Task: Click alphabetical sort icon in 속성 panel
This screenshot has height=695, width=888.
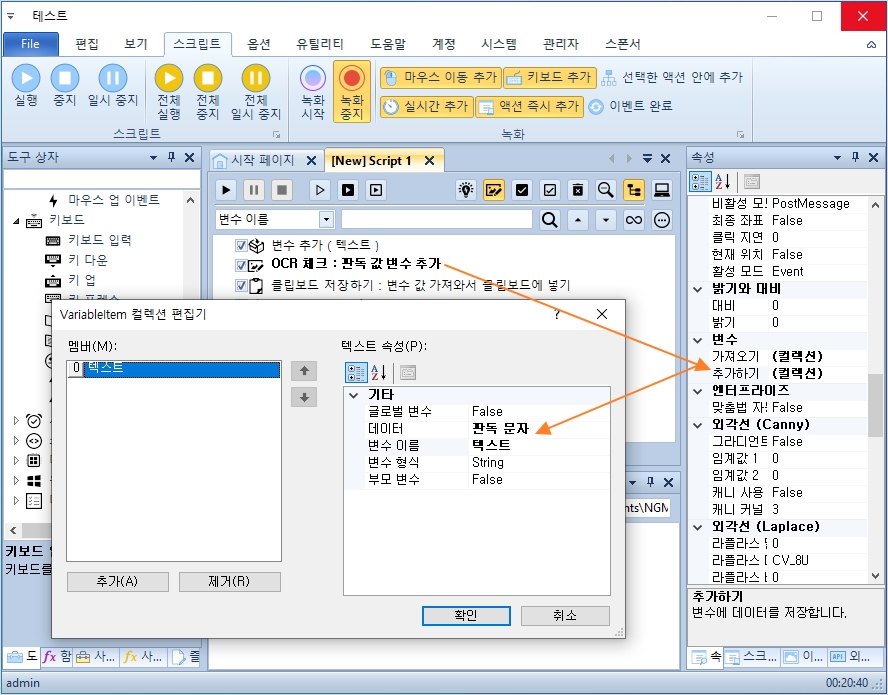Action: click(x=723, y=182)
